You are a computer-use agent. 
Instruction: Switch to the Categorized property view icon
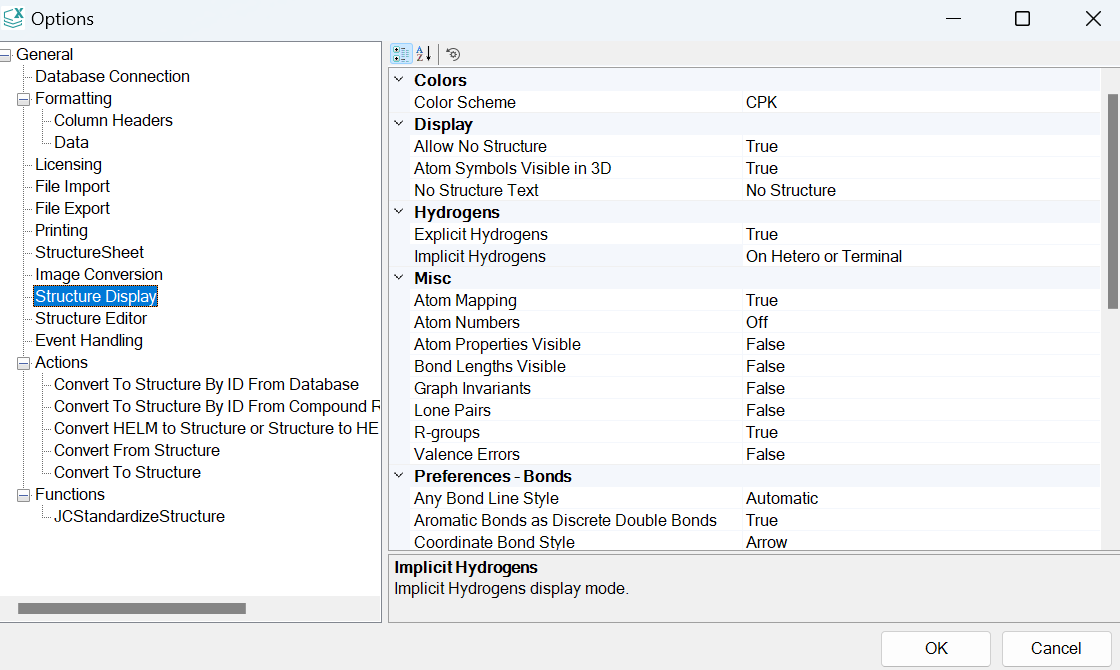point(401,54)
